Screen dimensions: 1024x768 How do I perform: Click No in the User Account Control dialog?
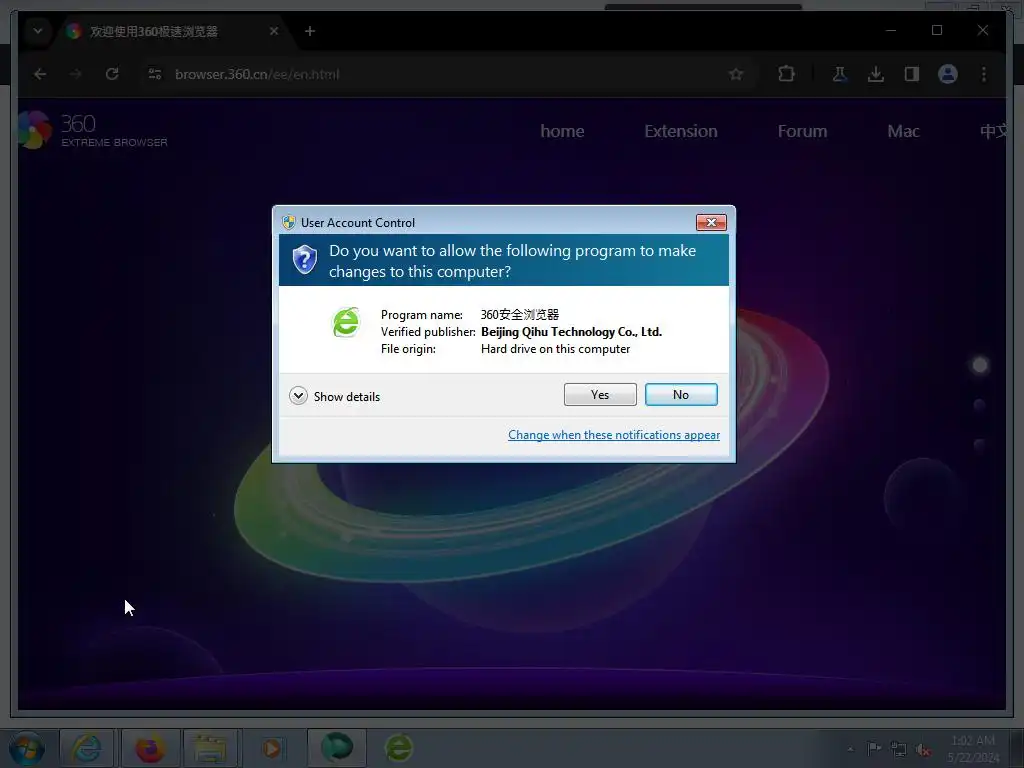681,394
